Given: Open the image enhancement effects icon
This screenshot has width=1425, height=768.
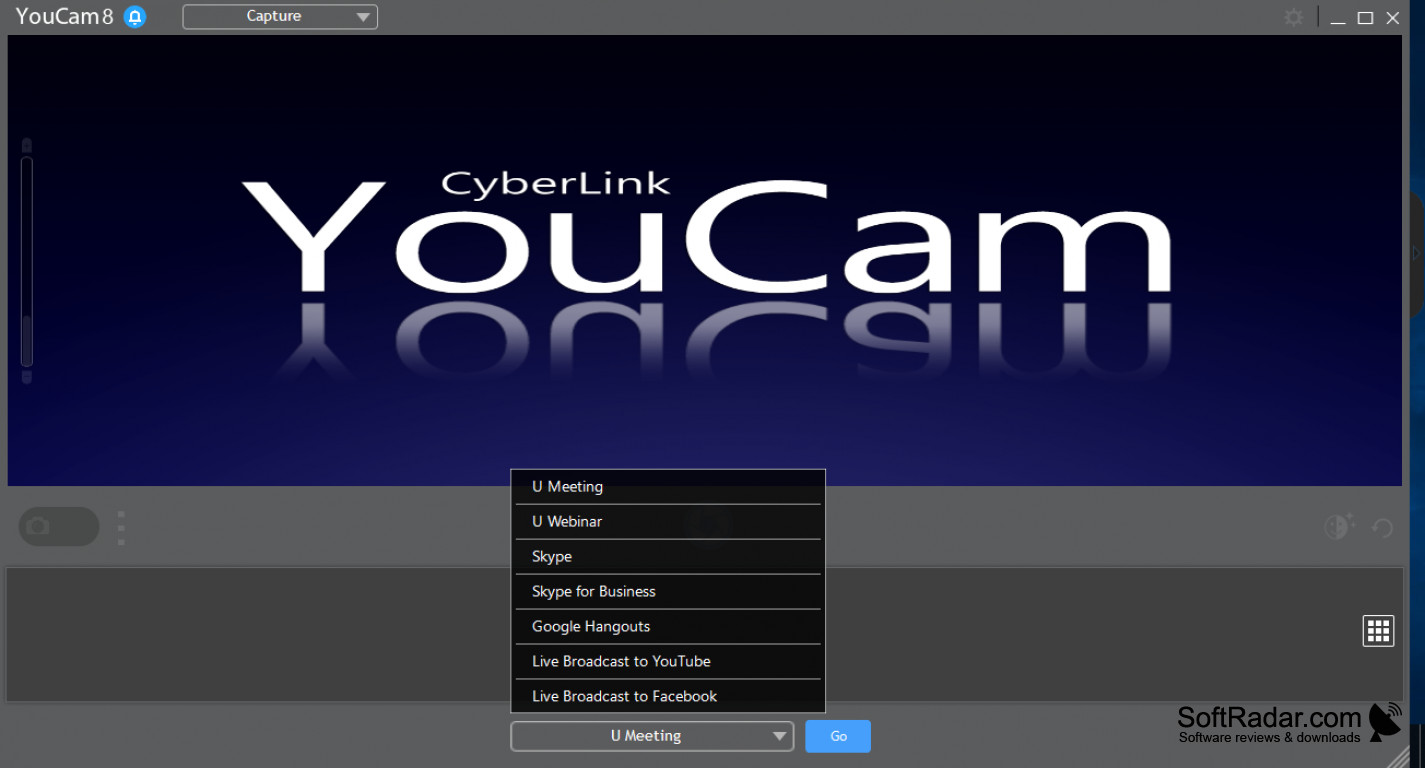Looking at the screenshot, I should click(1339, 526).
